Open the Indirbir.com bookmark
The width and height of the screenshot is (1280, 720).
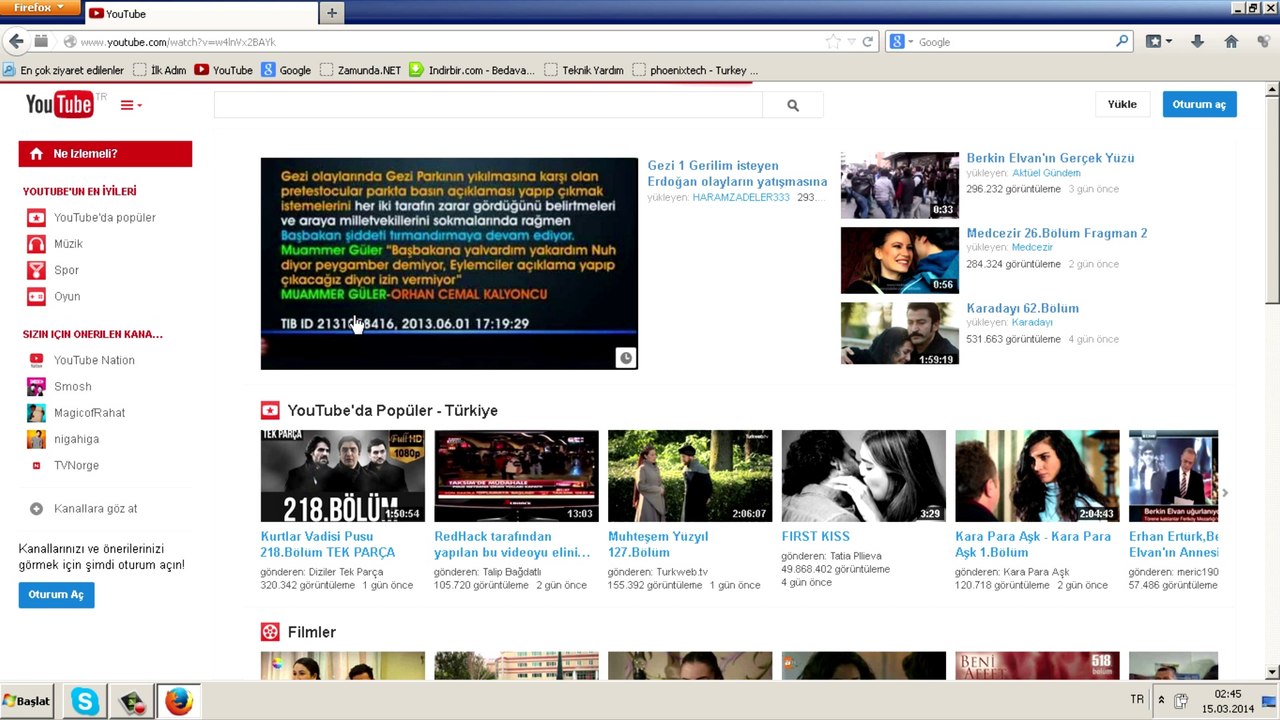coord(472,70)
